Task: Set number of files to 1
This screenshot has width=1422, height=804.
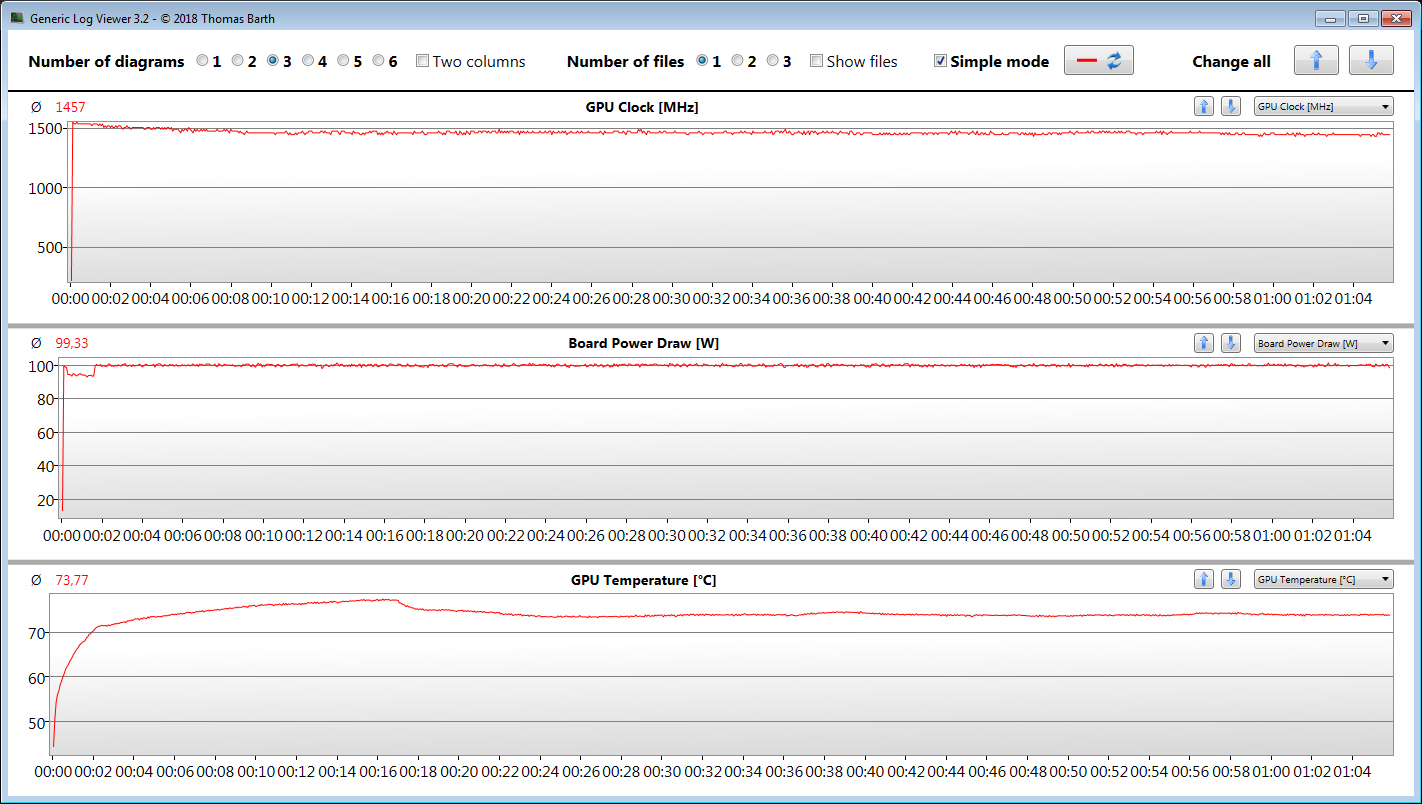Action: [702, 61]
